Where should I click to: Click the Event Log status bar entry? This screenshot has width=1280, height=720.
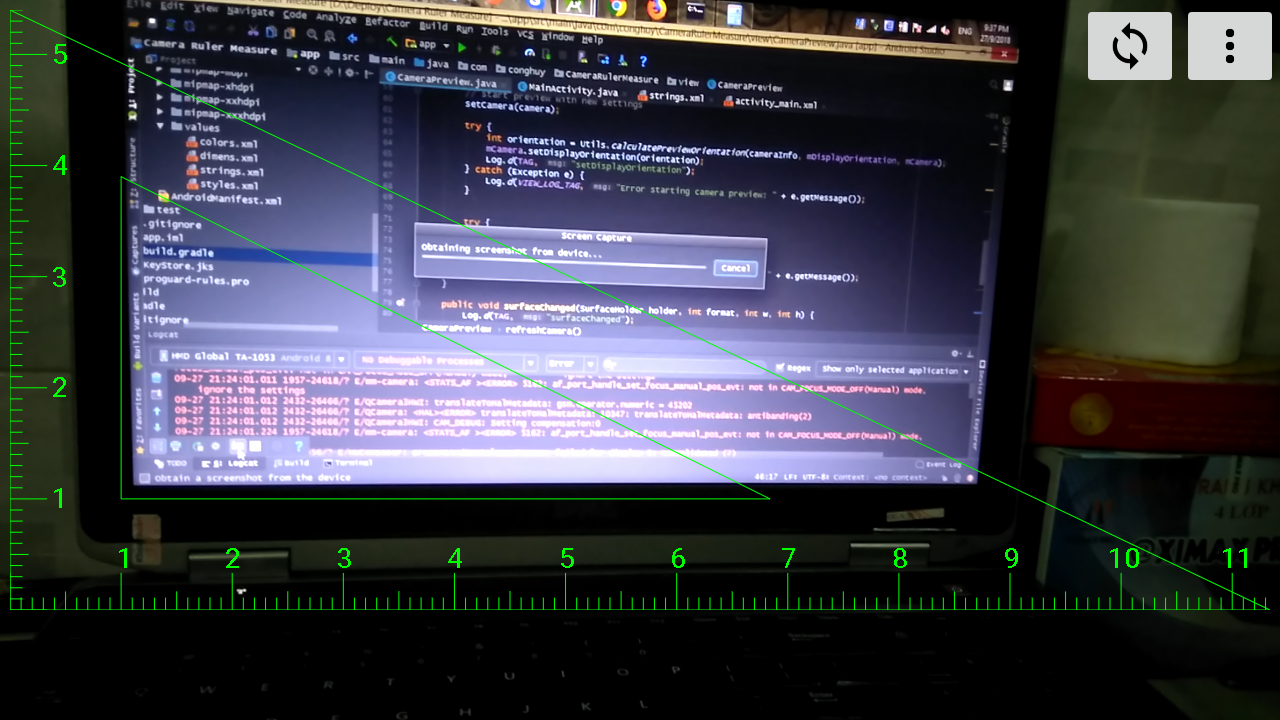[938, 465]
